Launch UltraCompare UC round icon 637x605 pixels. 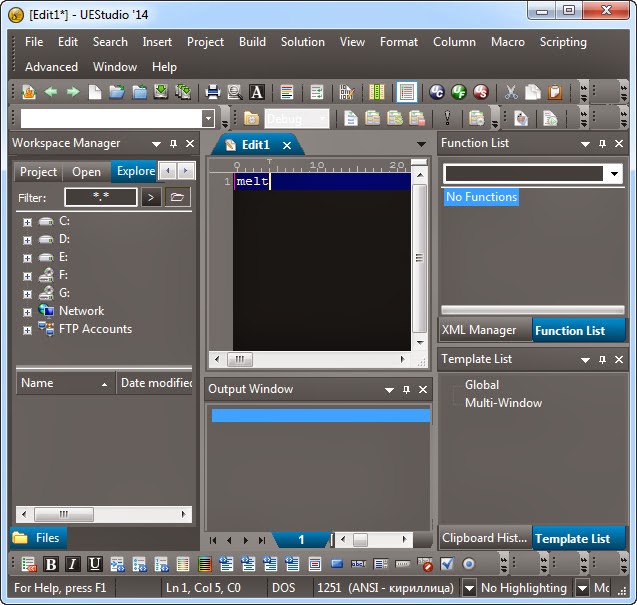pos(437,92)
